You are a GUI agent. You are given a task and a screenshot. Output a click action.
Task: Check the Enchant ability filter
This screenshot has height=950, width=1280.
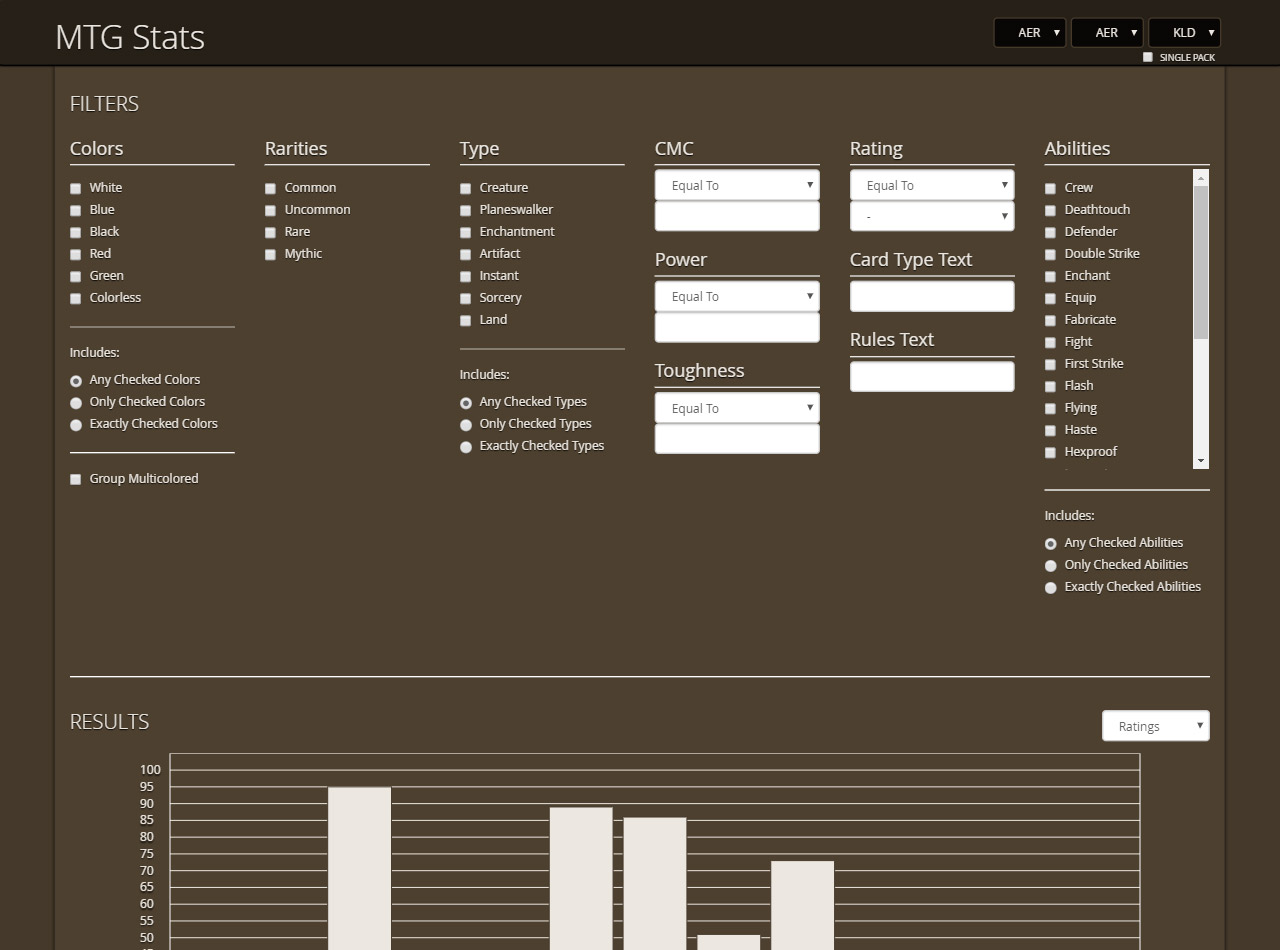pyautogui.click(x=1051, y=276)
